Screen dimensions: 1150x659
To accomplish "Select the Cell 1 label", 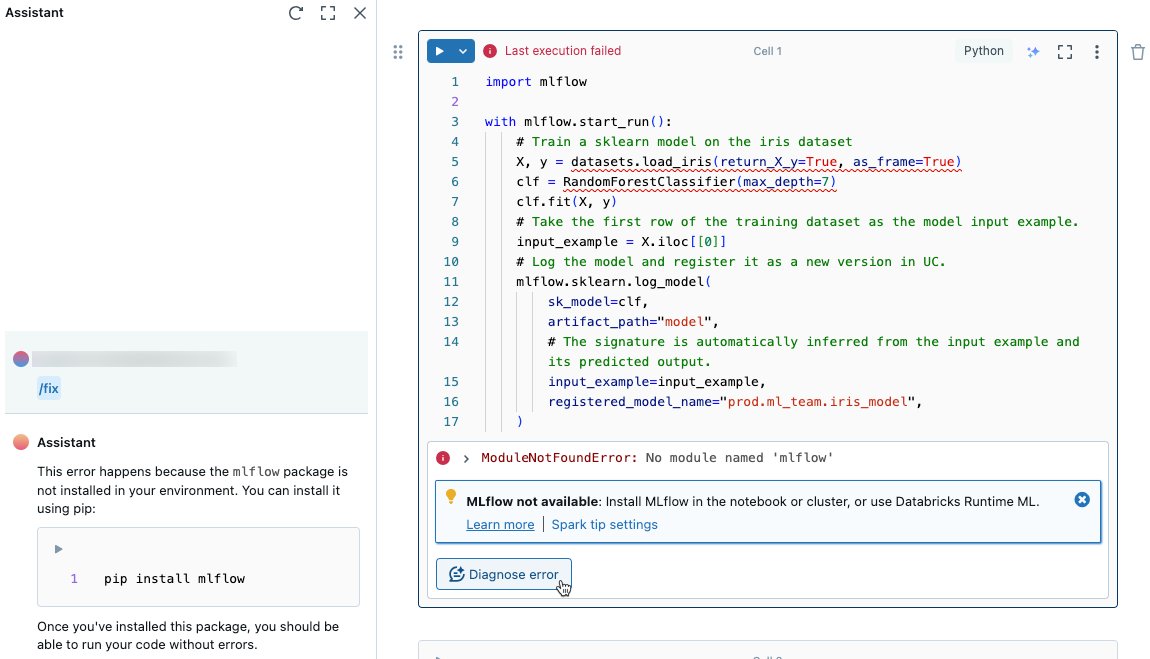I will (x=767, y=51).
